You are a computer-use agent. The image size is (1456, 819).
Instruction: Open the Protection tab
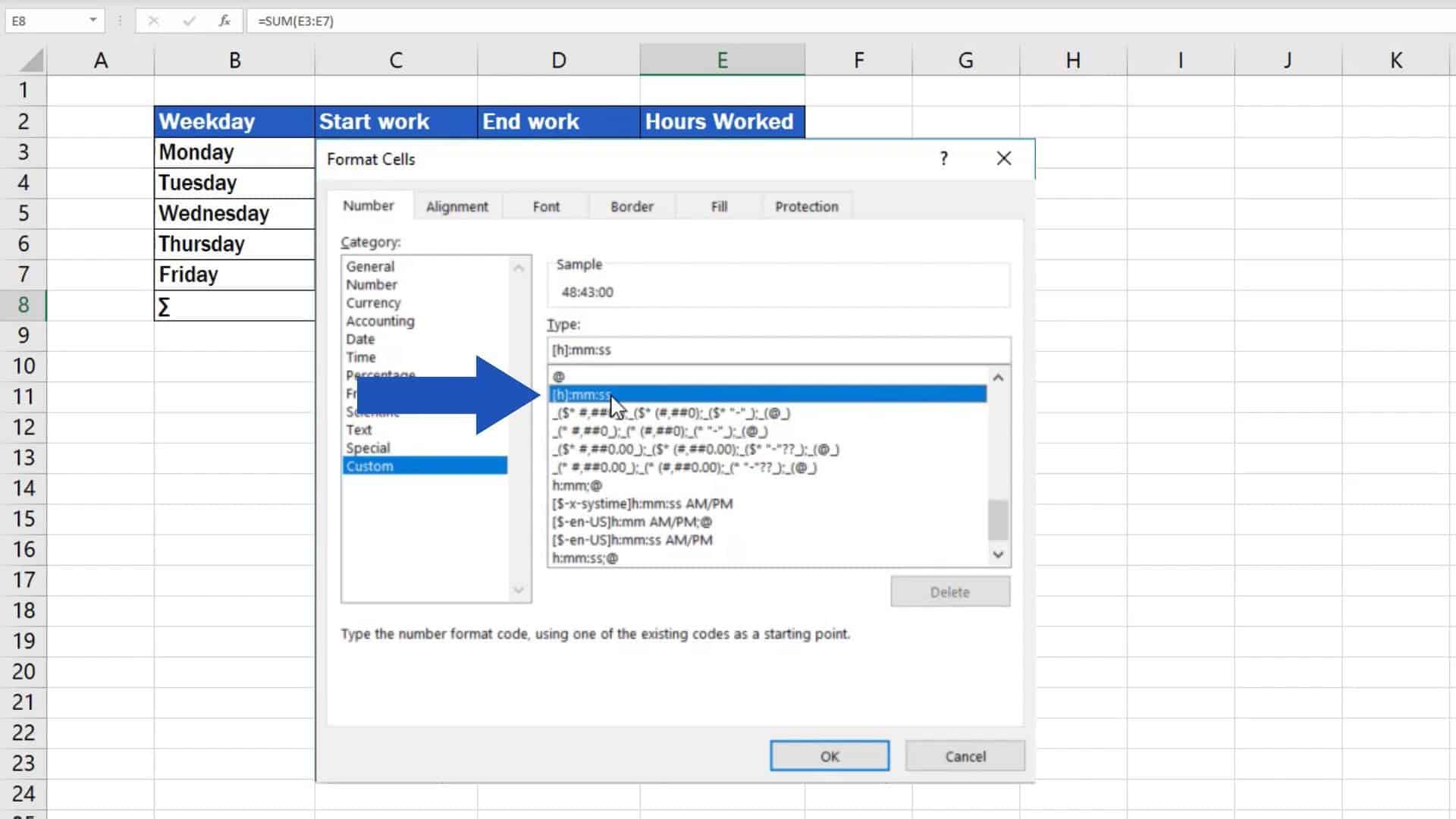806,206
